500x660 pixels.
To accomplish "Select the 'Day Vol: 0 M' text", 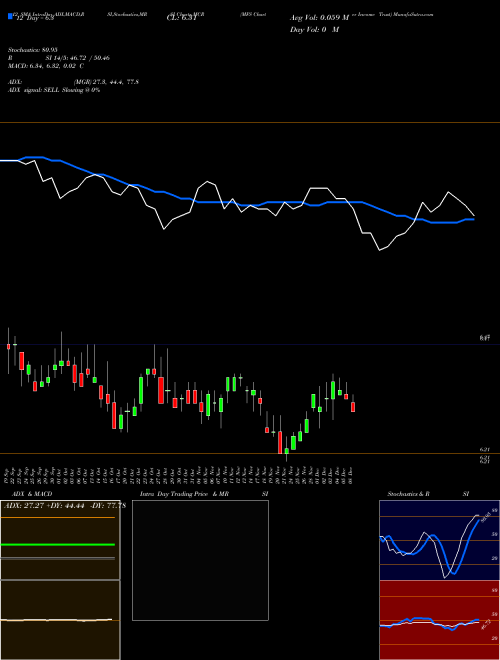I will pos(314,29).
